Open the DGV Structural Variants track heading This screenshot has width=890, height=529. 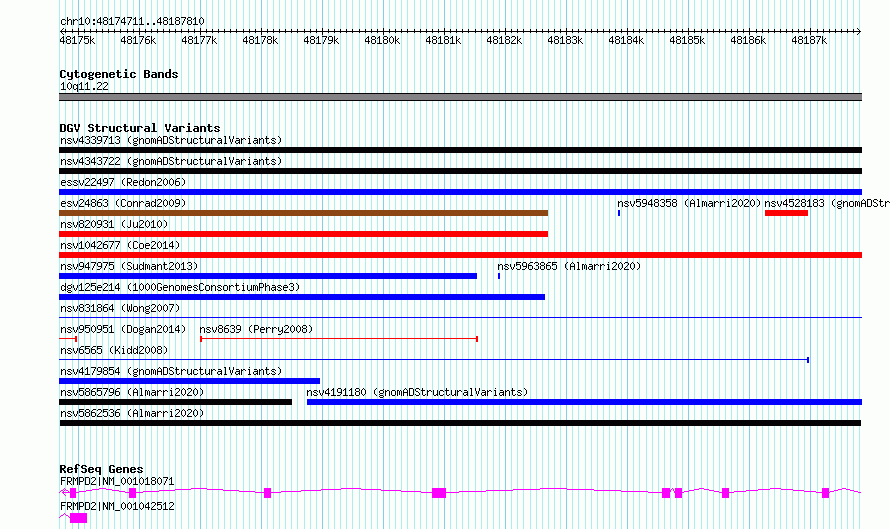140,128
